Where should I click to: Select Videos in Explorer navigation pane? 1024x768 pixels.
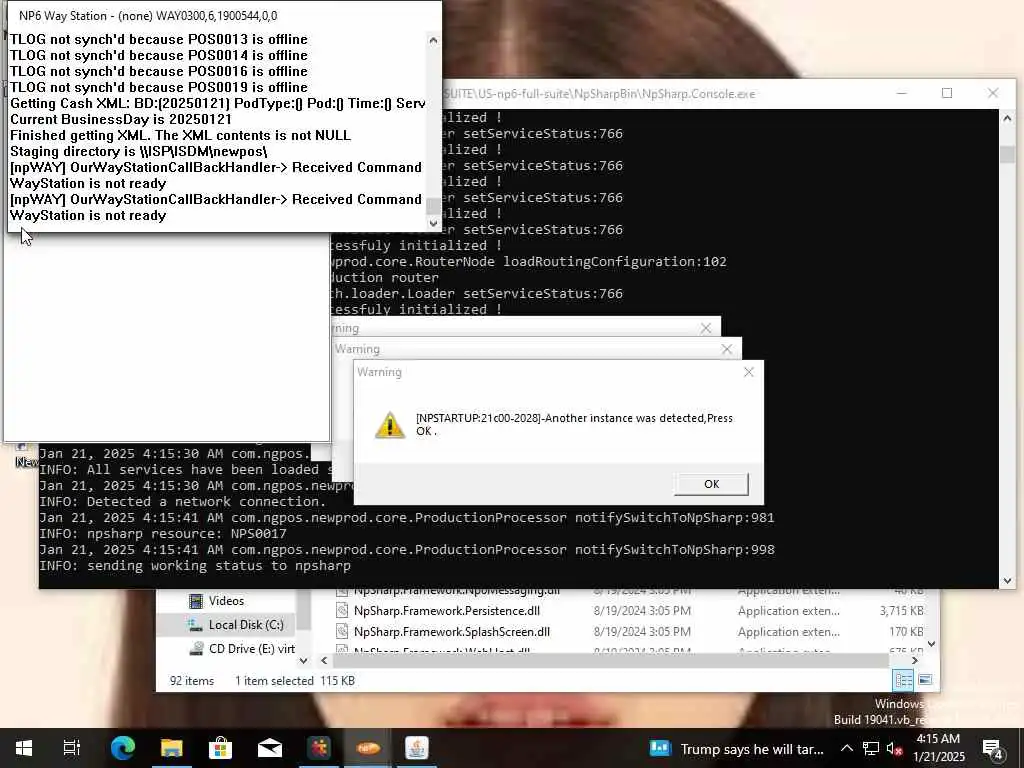[x=226, y=601]
